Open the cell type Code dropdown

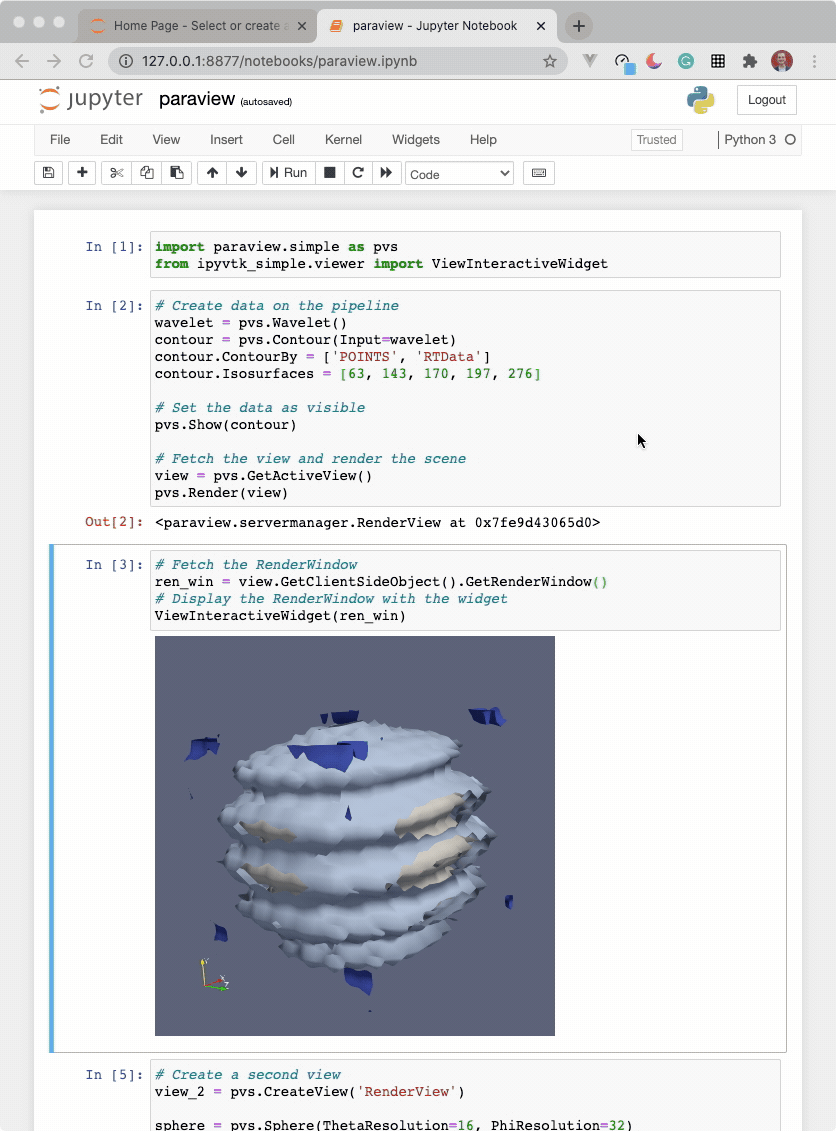(x=459, y=174)
